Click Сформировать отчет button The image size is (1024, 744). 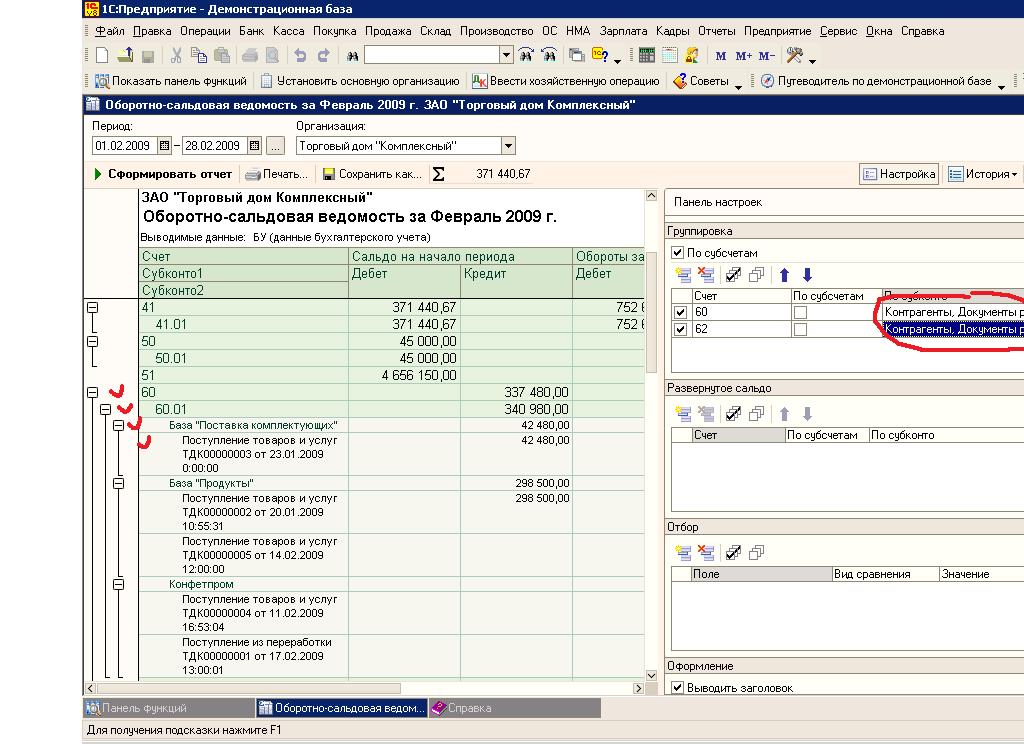pyautogui.click(x=163, y=174)
